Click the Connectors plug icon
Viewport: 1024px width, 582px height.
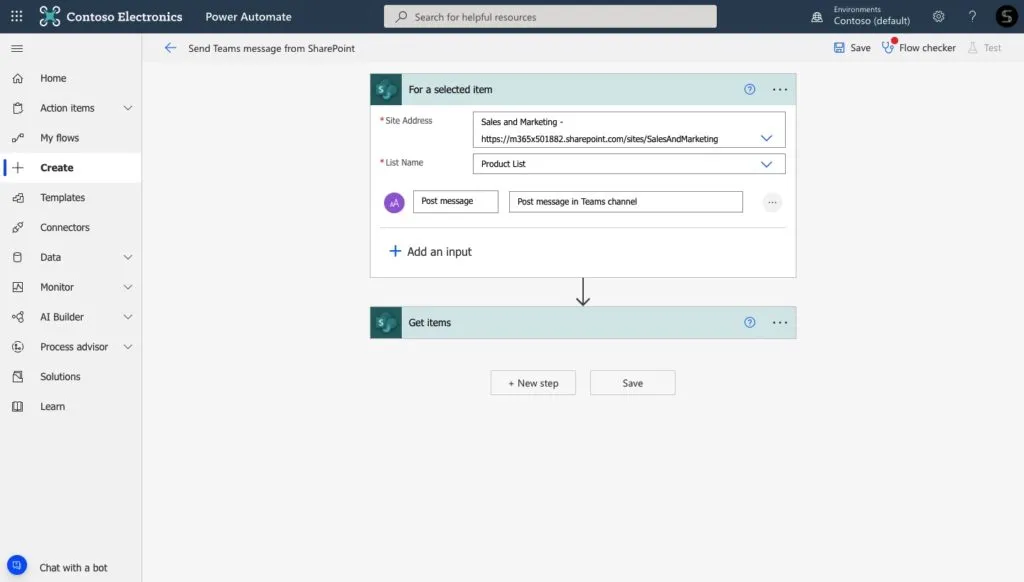coord(18,227)
